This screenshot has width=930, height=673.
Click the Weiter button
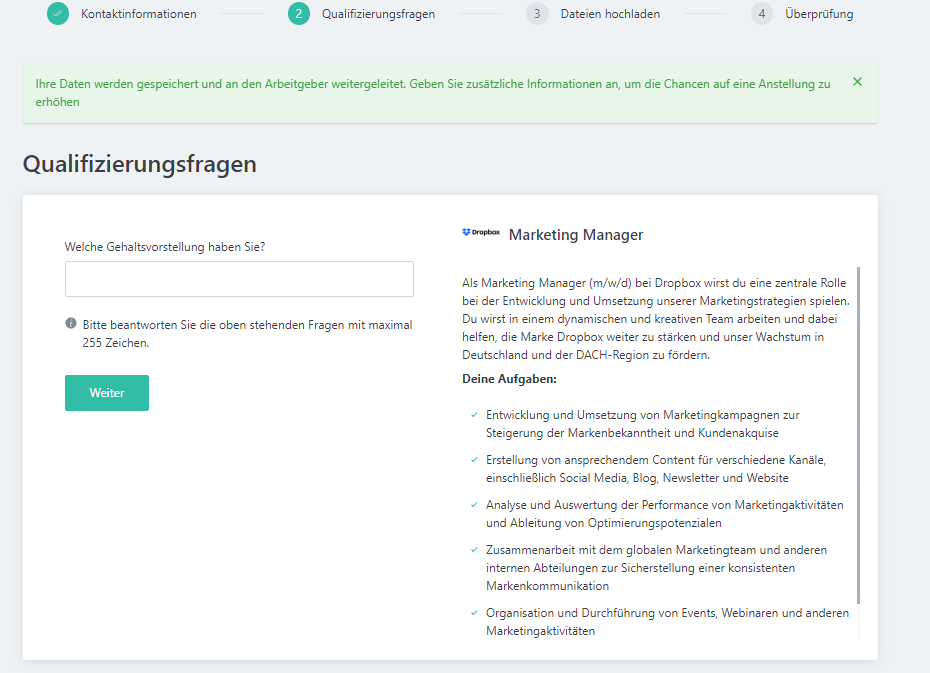[107, 393]
